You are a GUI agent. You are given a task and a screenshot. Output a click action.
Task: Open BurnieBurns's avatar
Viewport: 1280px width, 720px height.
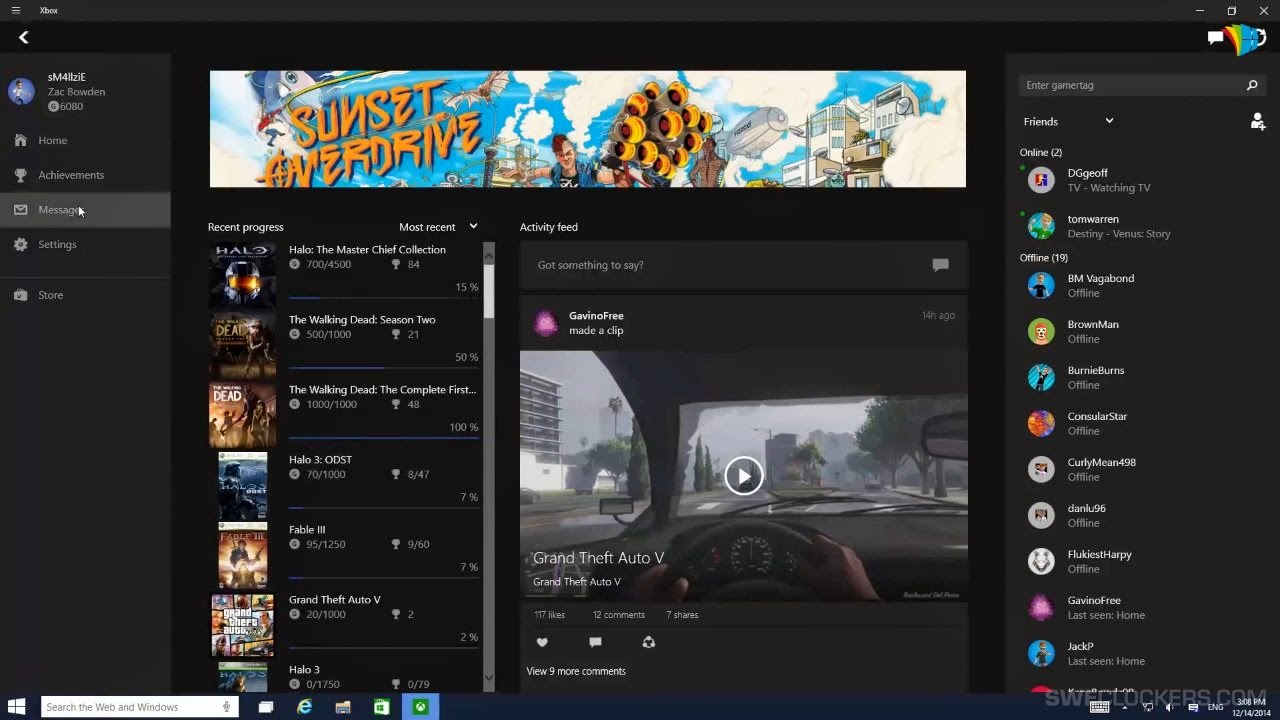pyautogui.click(x=1041, y=378)
